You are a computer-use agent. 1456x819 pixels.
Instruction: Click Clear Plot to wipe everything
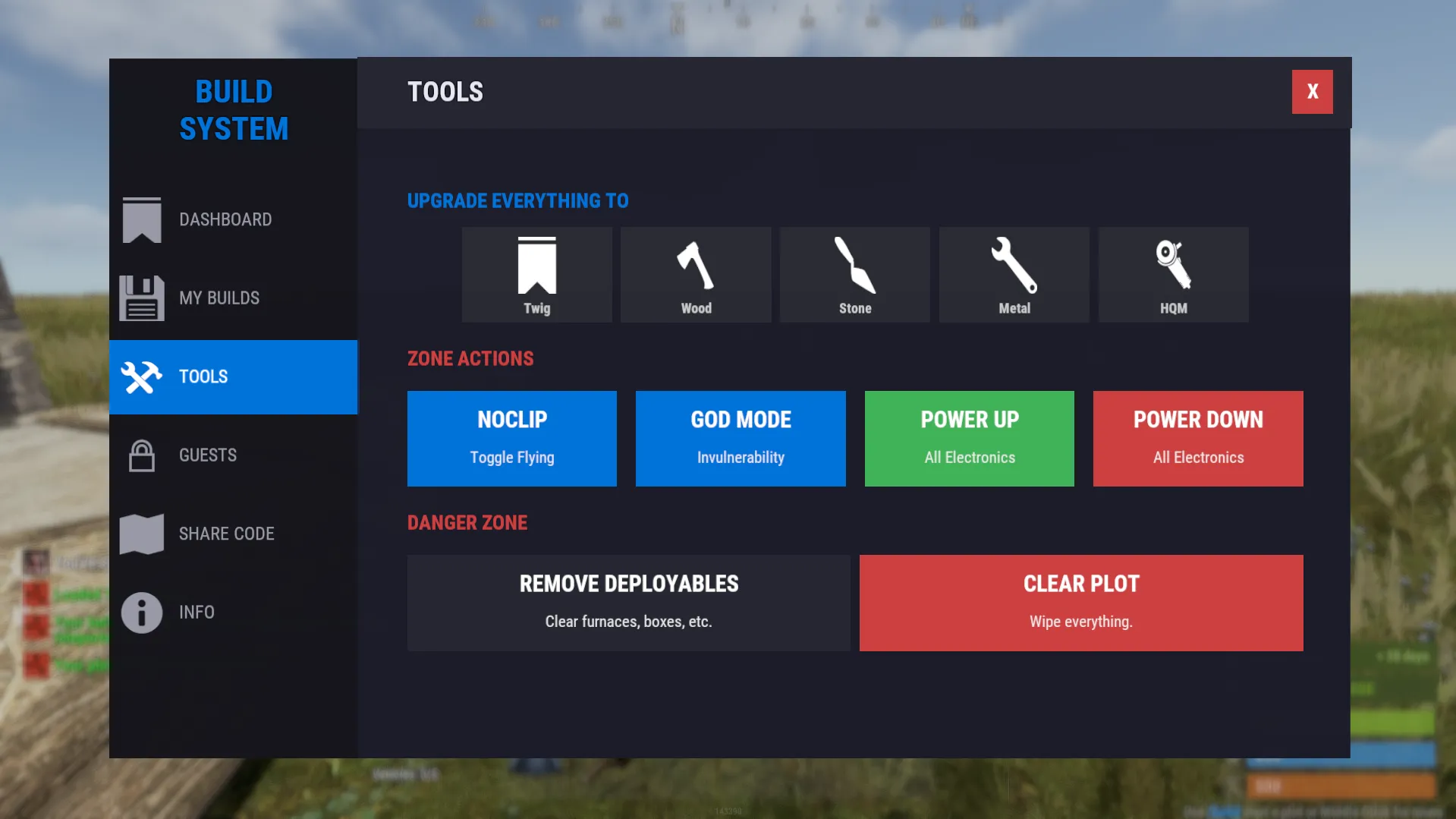(1081, 603)
